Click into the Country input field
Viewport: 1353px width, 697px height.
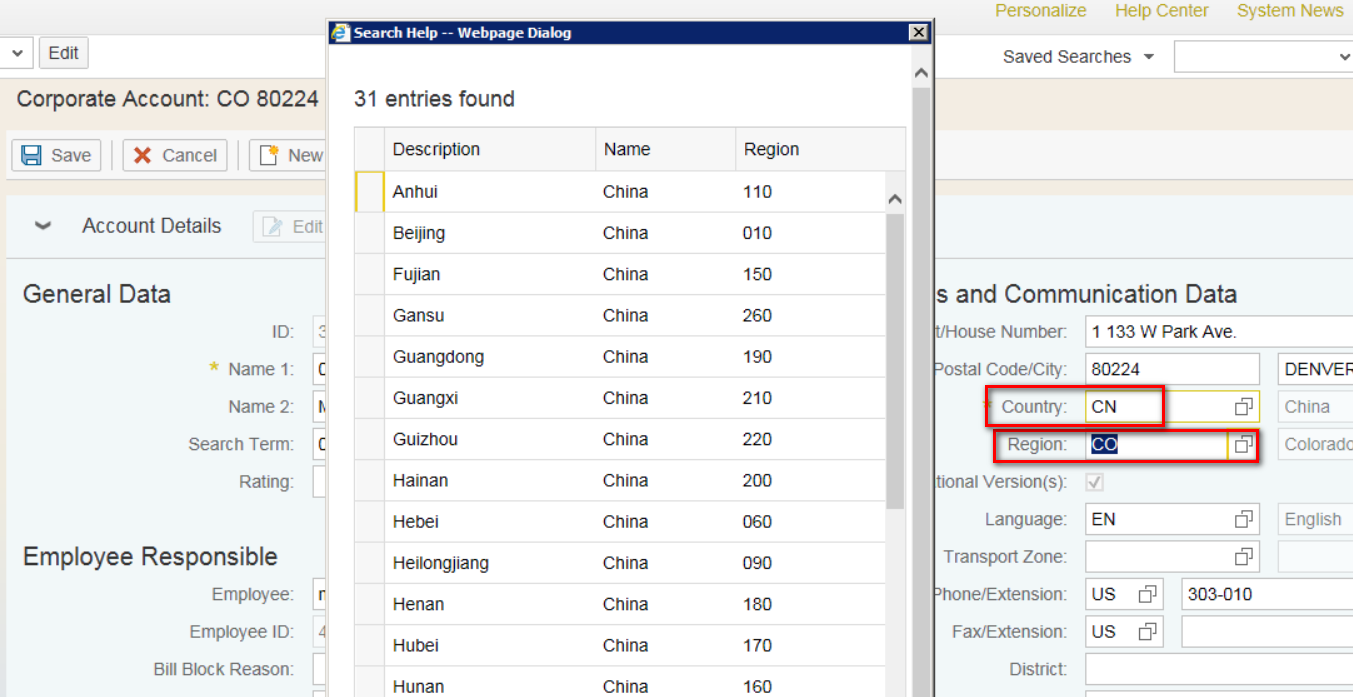coord(1159,406)
